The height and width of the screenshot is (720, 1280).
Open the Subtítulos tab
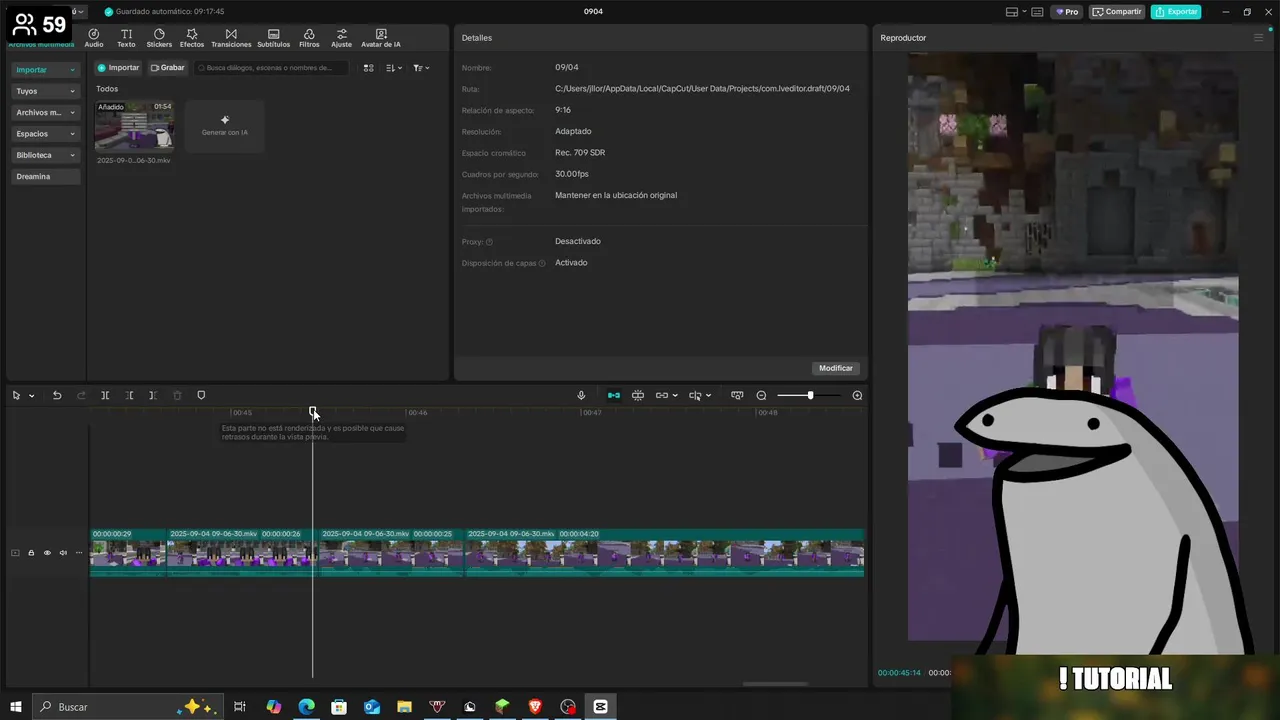point(273,38)
